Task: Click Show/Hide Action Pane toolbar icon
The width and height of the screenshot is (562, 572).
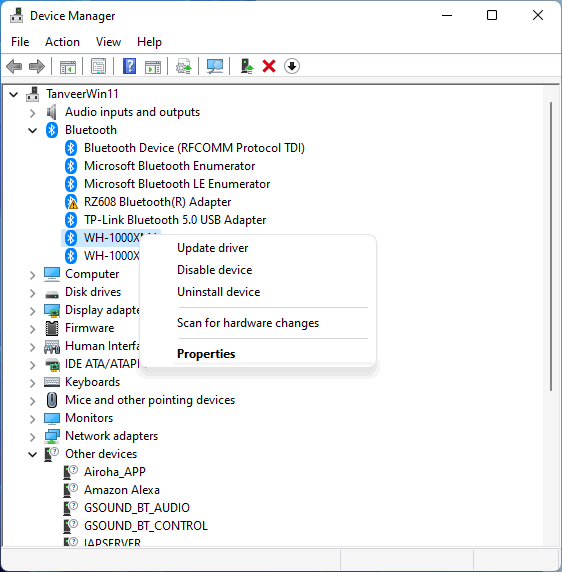Action: pos(153,66)
